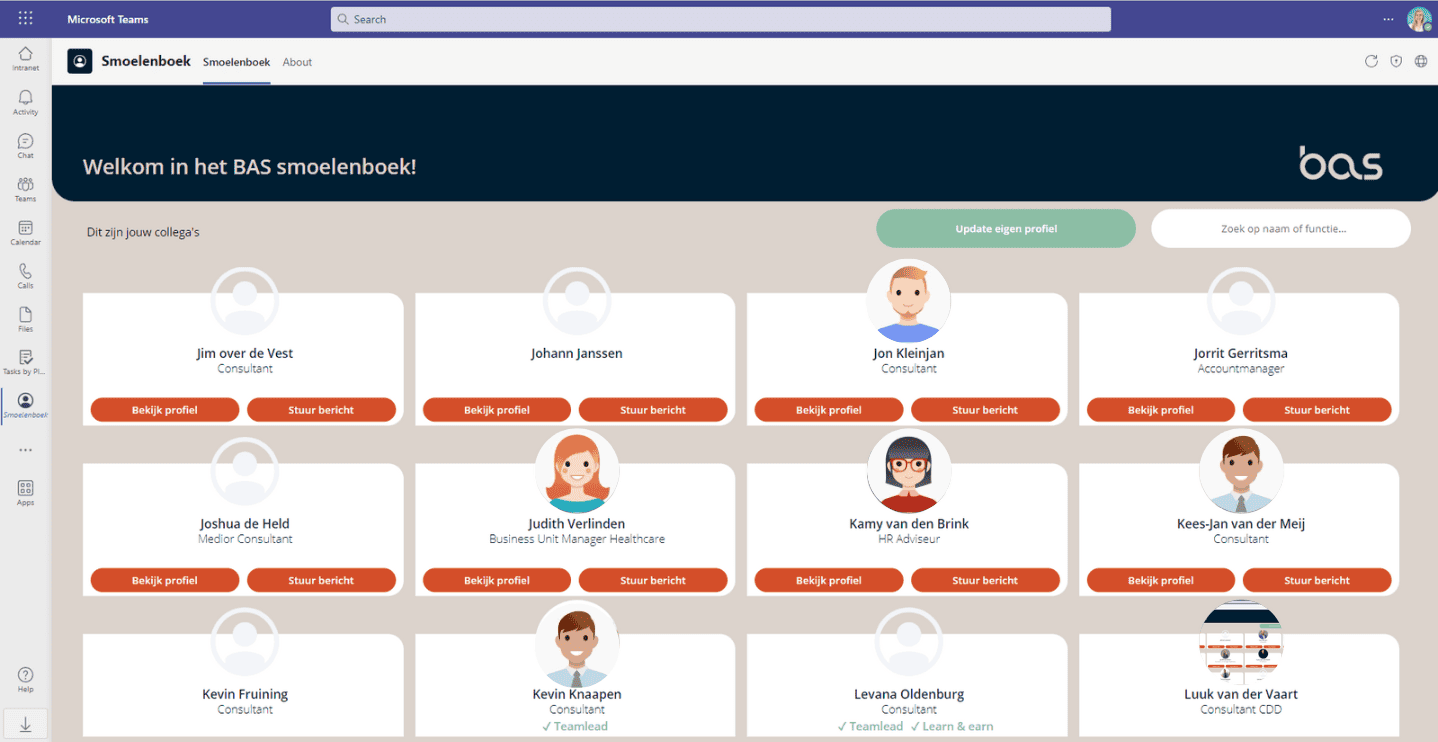View profile of Judith Verlinden
This screenshot has height=742, width=1438.
coord(496,580)
